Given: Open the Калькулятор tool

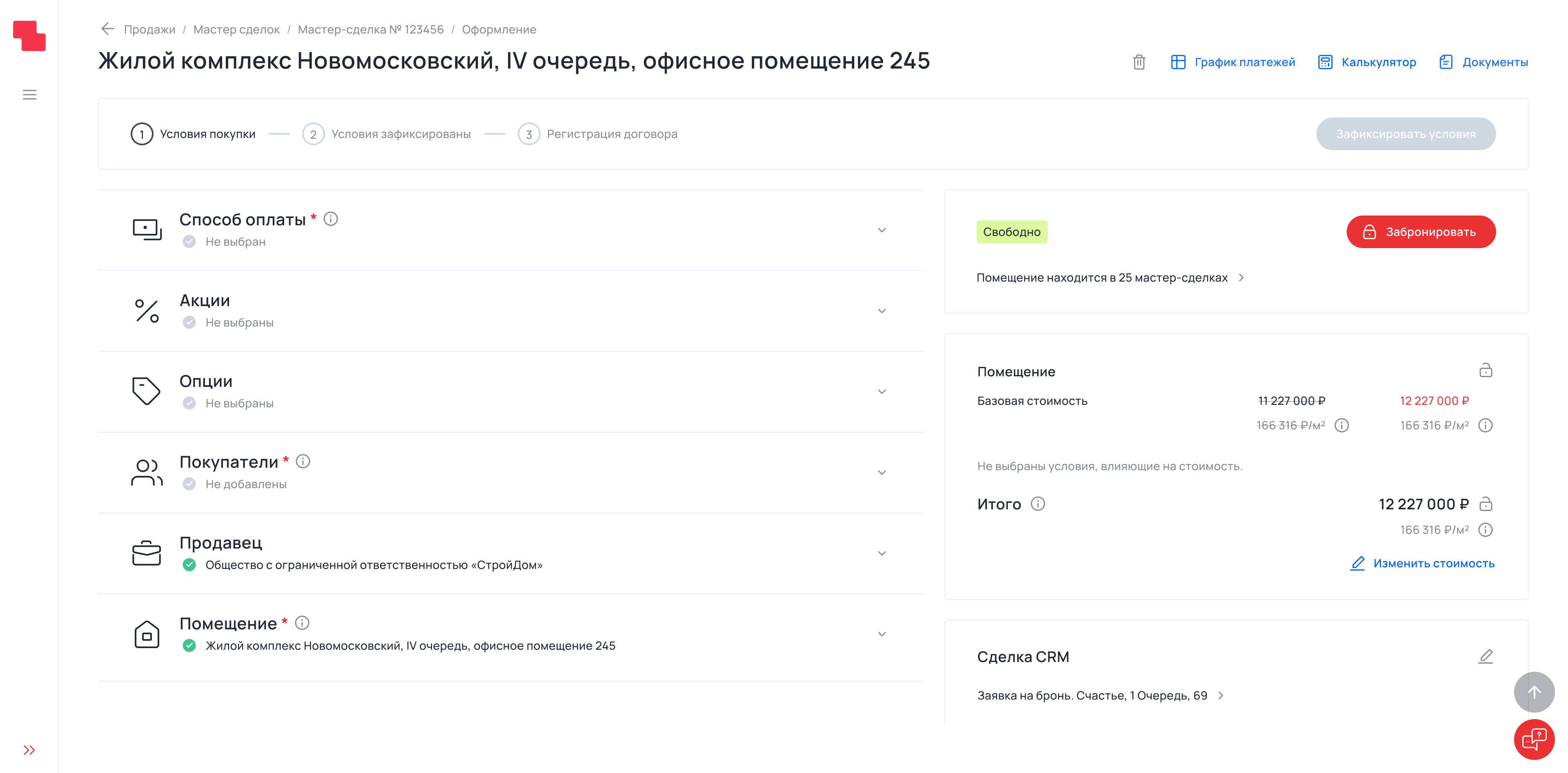Looking at the screenshot, I should pyautogui.click(x=1379, y=62).
